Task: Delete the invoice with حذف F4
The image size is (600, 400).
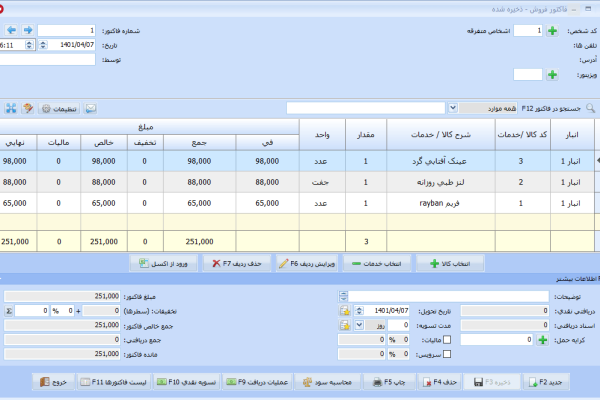Action: pyautogui.click(x=440, y=382)
